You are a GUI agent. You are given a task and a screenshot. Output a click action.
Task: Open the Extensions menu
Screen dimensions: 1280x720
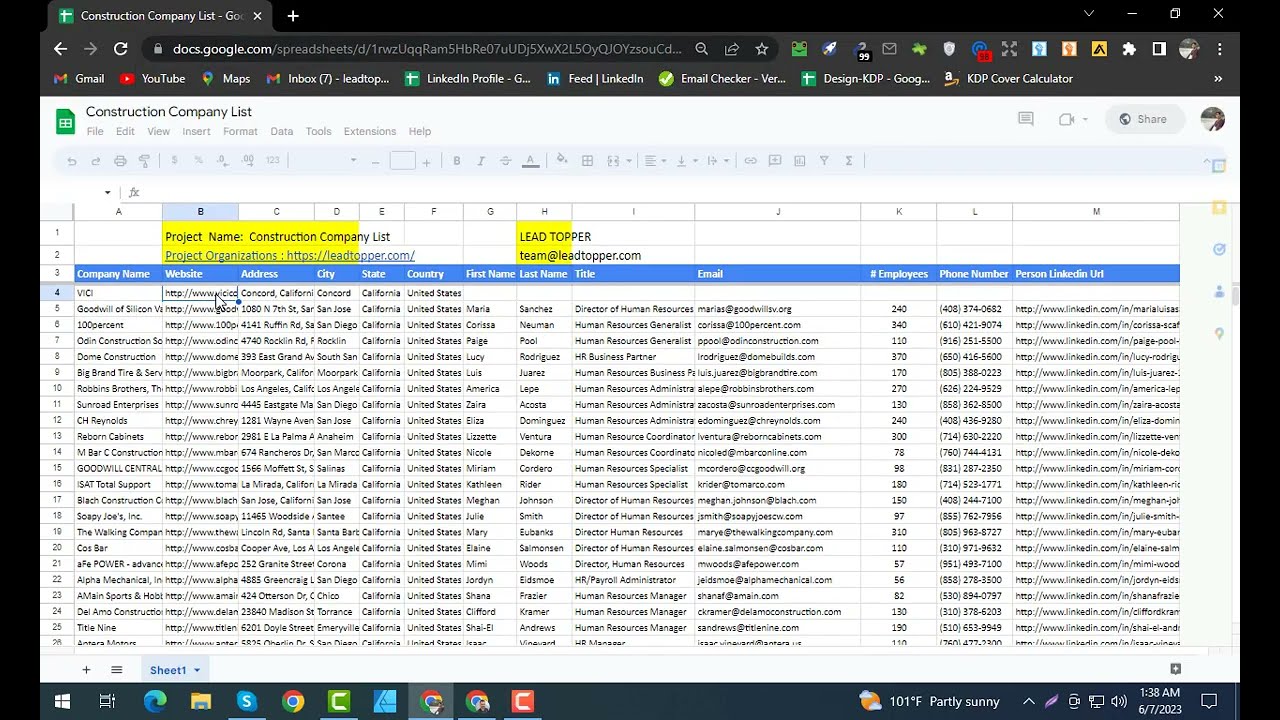point(370,131)
